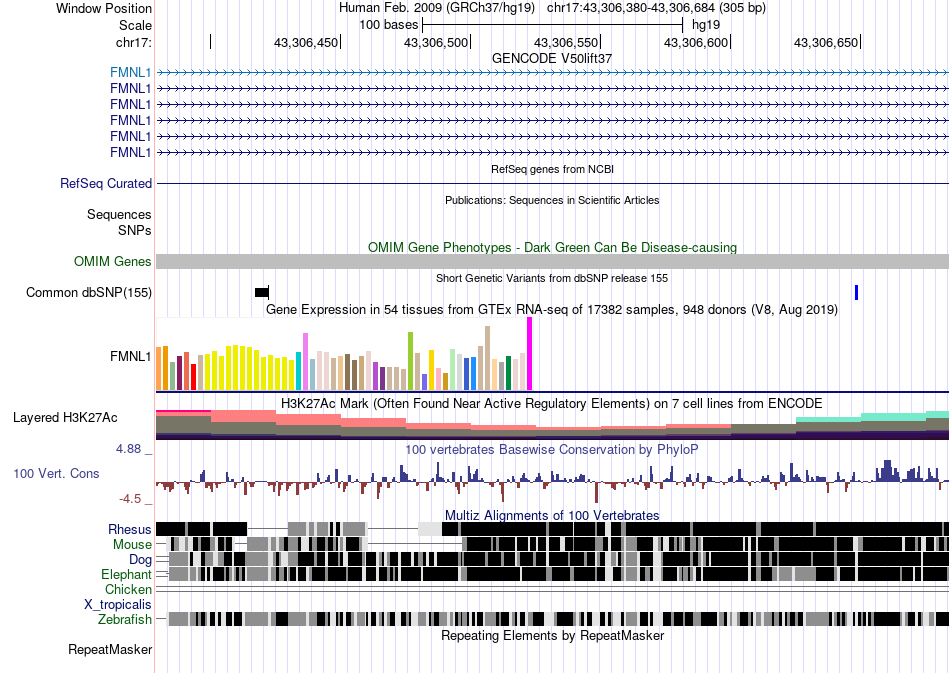Image resolution: width=950 pixels, height=673 pixels.
Task: Click the Scale label
Action: pyautogui.click(x=135, y=25)
